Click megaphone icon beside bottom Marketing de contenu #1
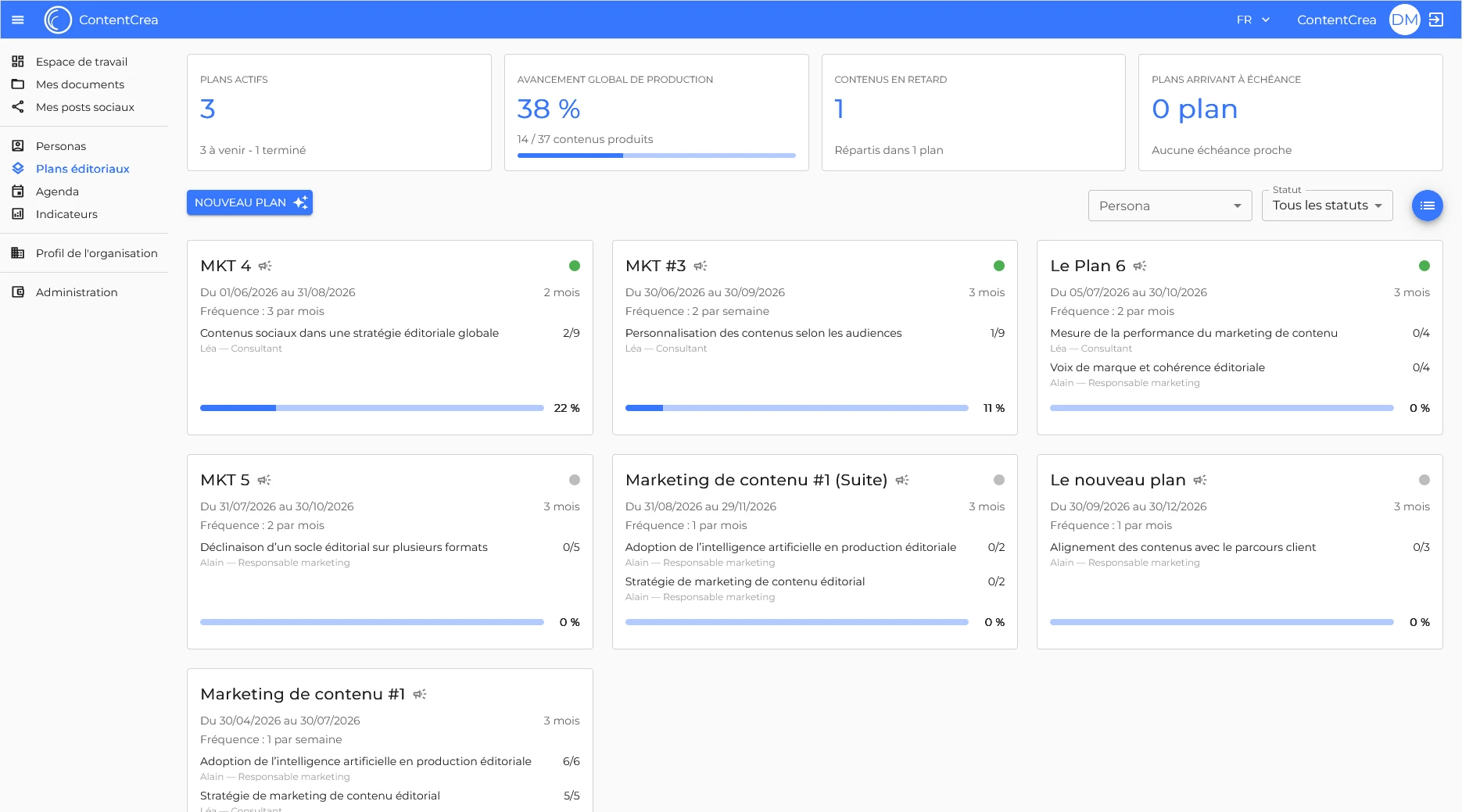This screenshot has width=1462, height=812. click(x=420, y=694)
